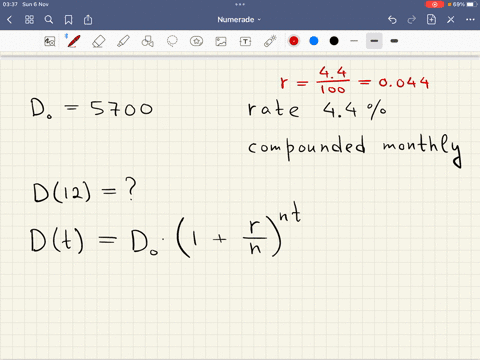Insert an image with the photo tool
The image size is (480, 360).
click(221, 41)
